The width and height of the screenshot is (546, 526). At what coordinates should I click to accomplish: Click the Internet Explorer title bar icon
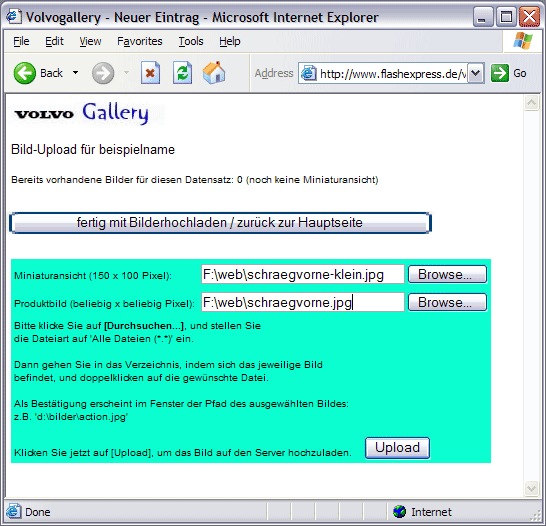(x=14, y=16)
